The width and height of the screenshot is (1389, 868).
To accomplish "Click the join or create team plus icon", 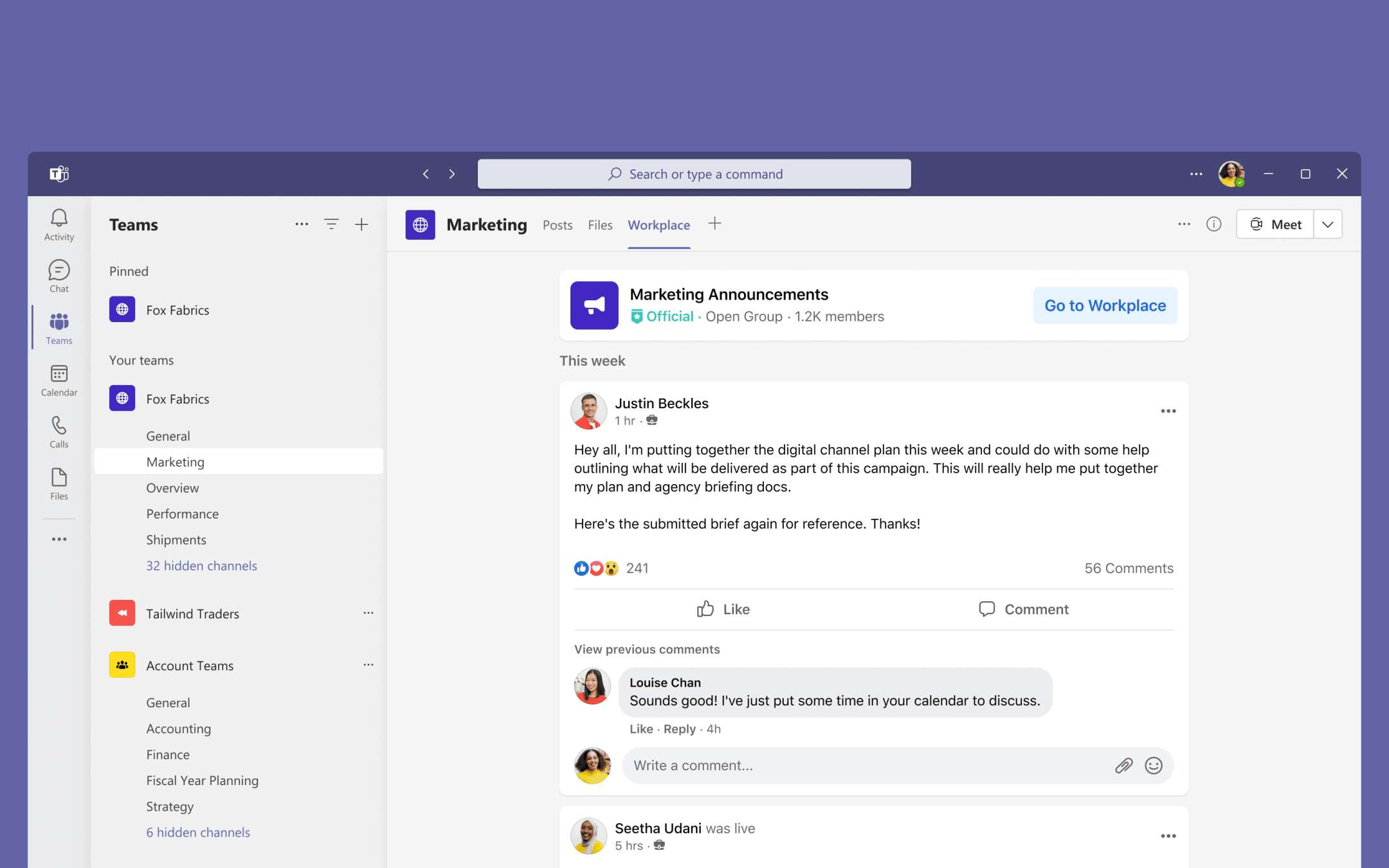I will pyautogui.click(x=361, y=224).
